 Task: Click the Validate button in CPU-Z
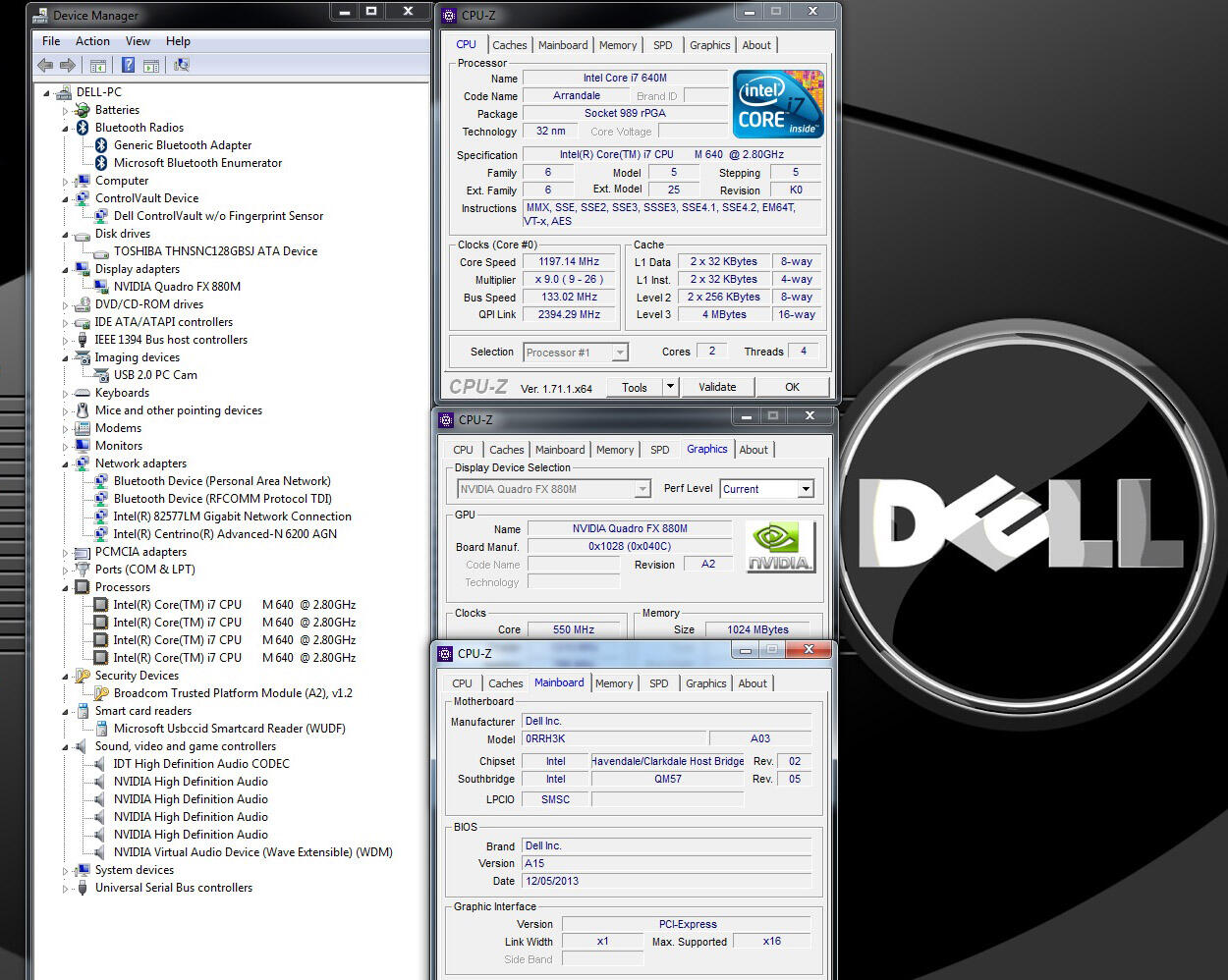click(x=717, y=387)
